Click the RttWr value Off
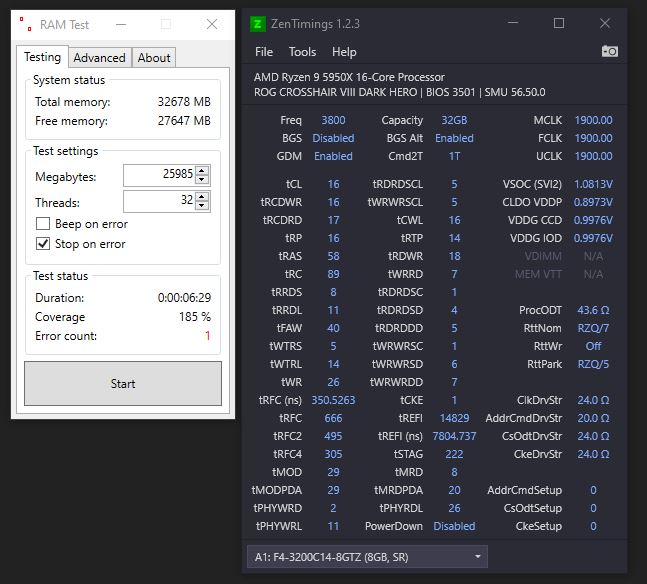This screenshot has width=647, height=584. (593, 346)
